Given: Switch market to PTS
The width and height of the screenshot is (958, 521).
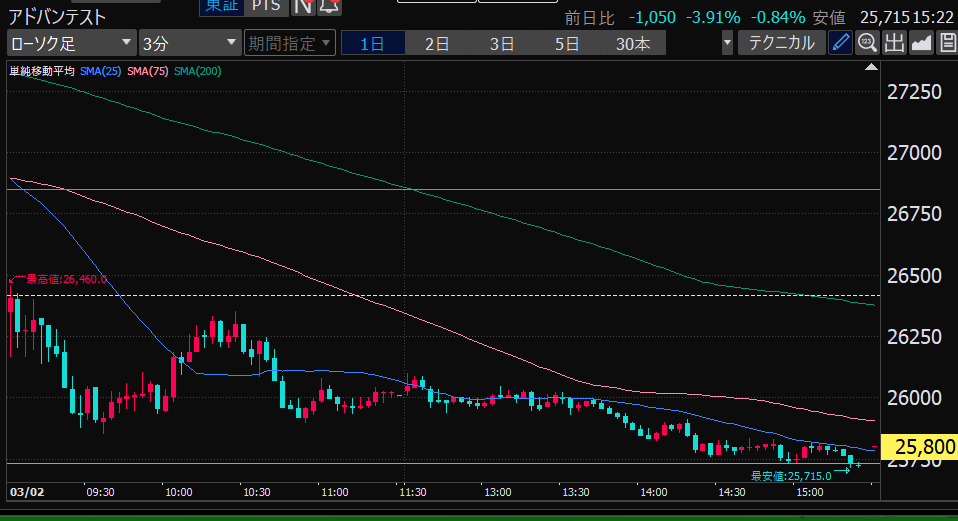Looking at the screenshot, I should [x=265, y=6].
